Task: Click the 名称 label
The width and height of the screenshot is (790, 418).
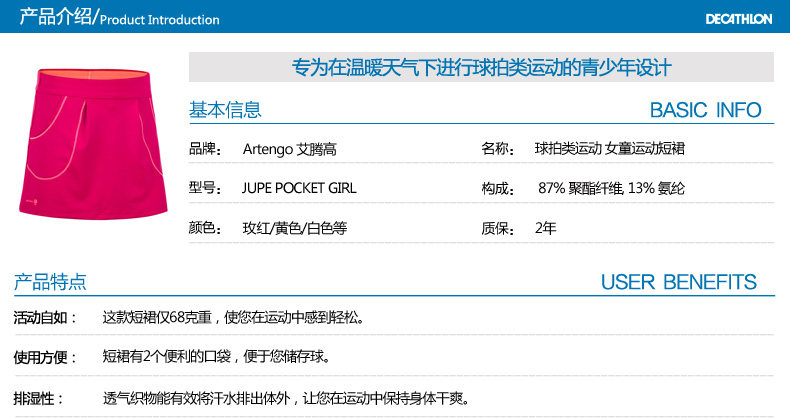Action: (x=498, y=149)
